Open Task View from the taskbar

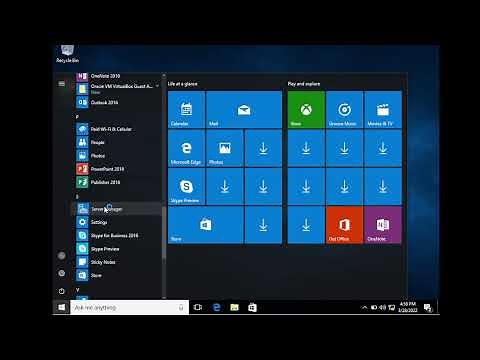point(198,307)
